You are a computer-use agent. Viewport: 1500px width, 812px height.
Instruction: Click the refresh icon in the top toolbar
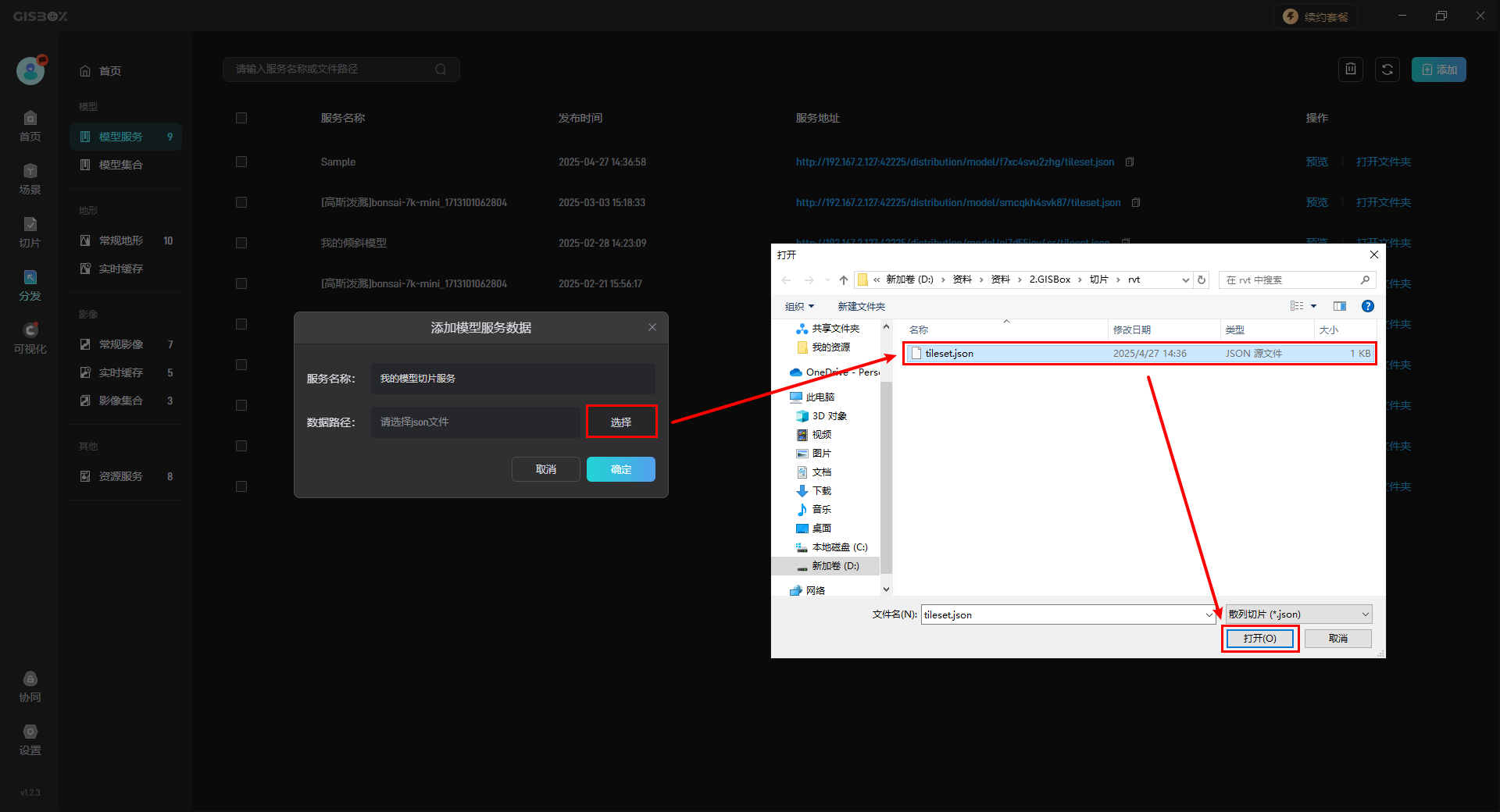(x=1387, y=69)
